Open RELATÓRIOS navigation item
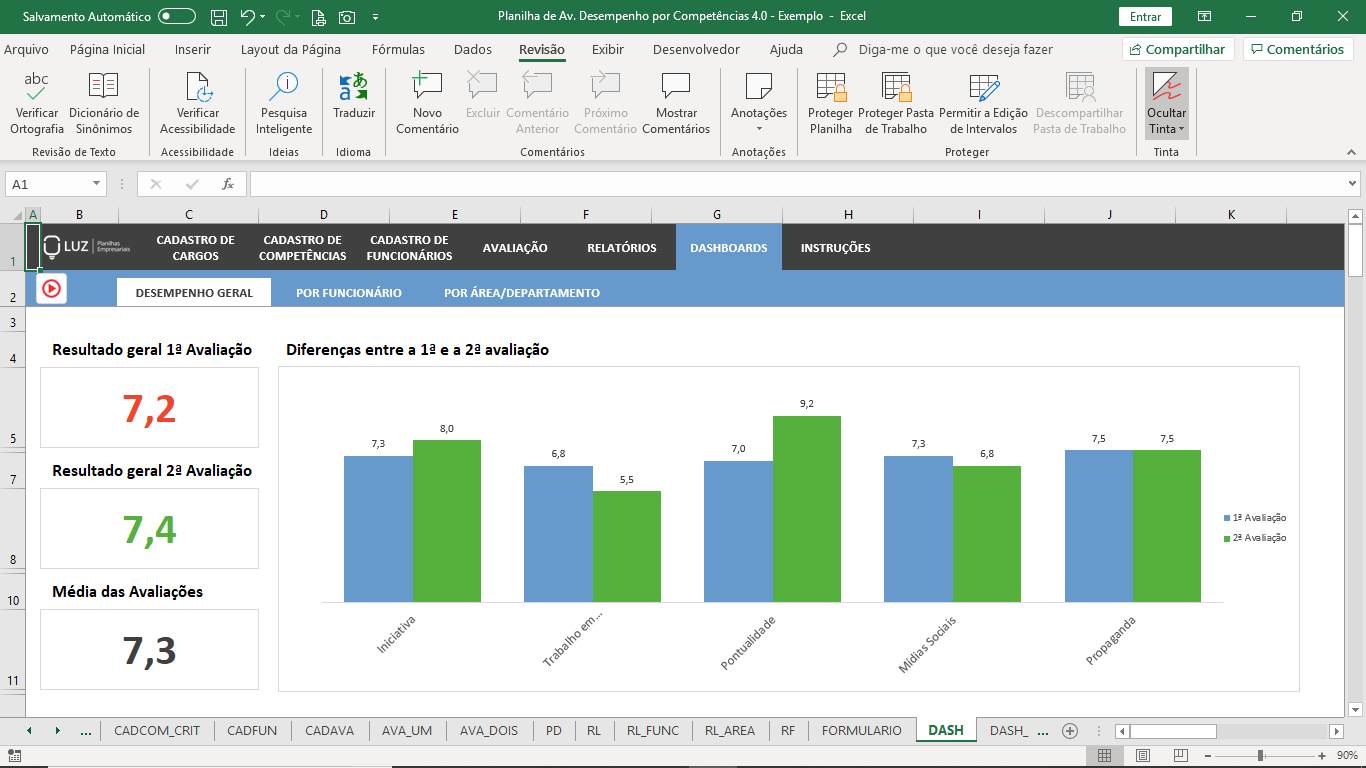Screen dimensions: 1366x768 (622, 248)
